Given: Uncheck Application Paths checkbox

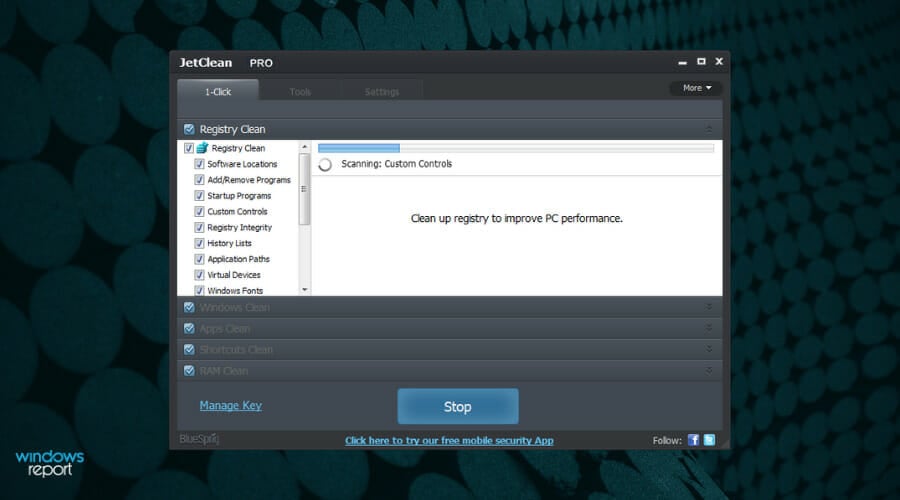Looking at the screenshot, I should [199, 259].
